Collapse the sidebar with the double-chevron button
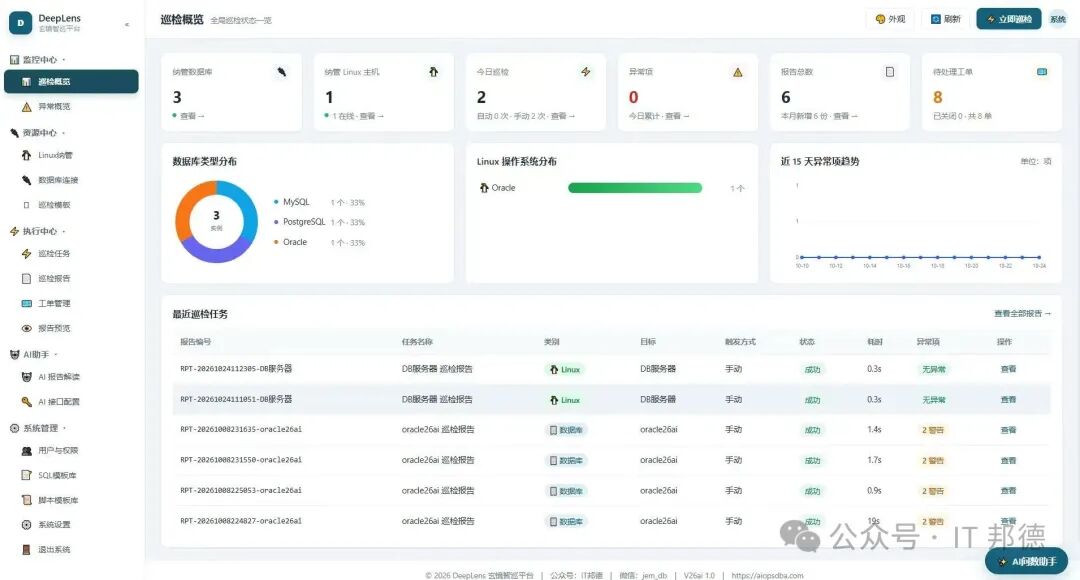The image size is (1080, 580). click(x=127, y=24)
